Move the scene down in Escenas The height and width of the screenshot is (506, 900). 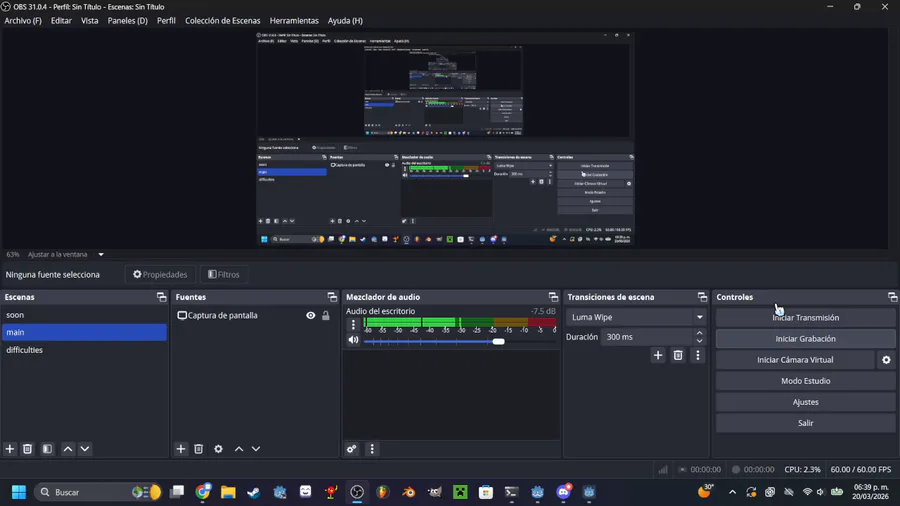(x=85, y=449)
